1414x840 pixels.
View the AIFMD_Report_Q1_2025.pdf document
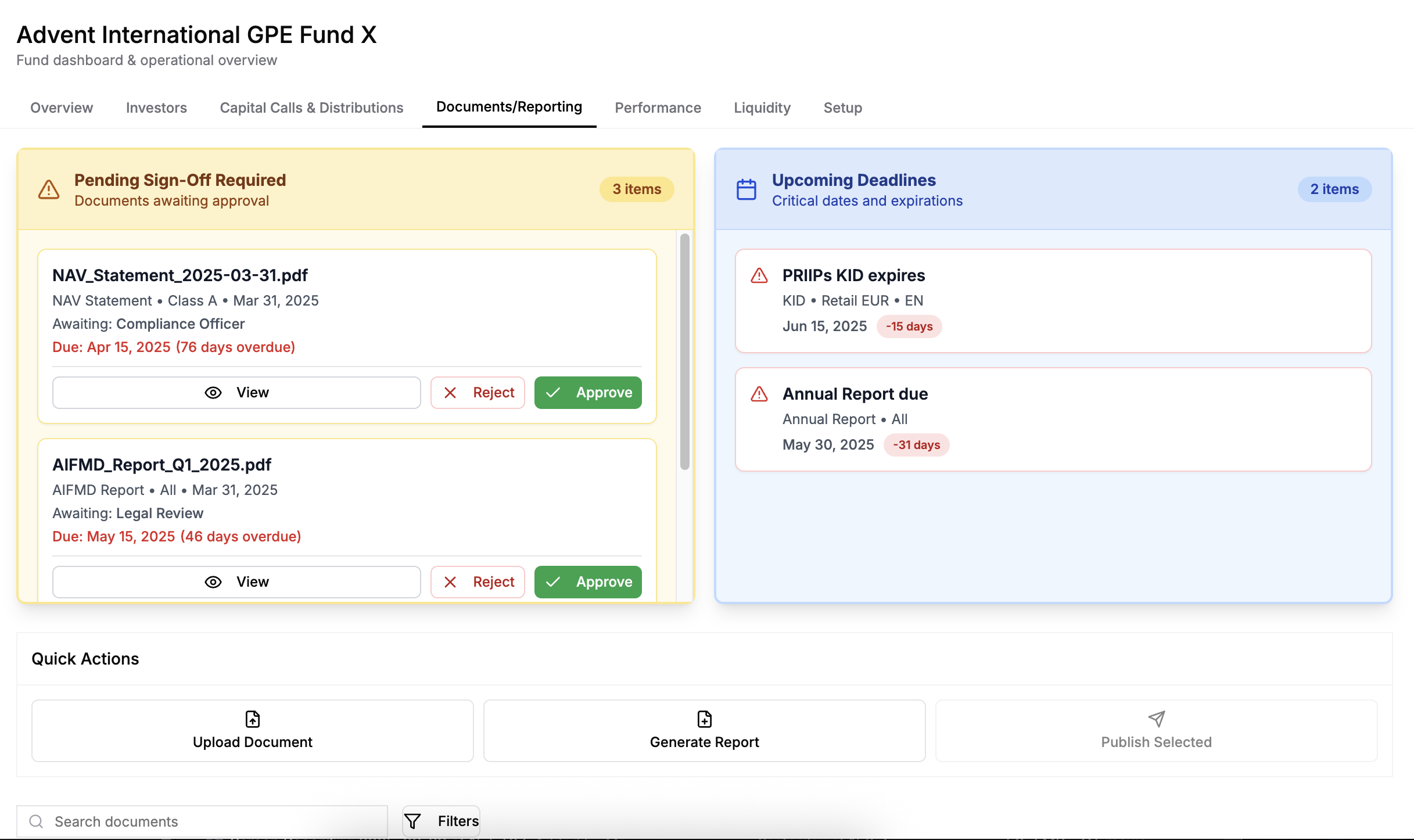(236, 582)
